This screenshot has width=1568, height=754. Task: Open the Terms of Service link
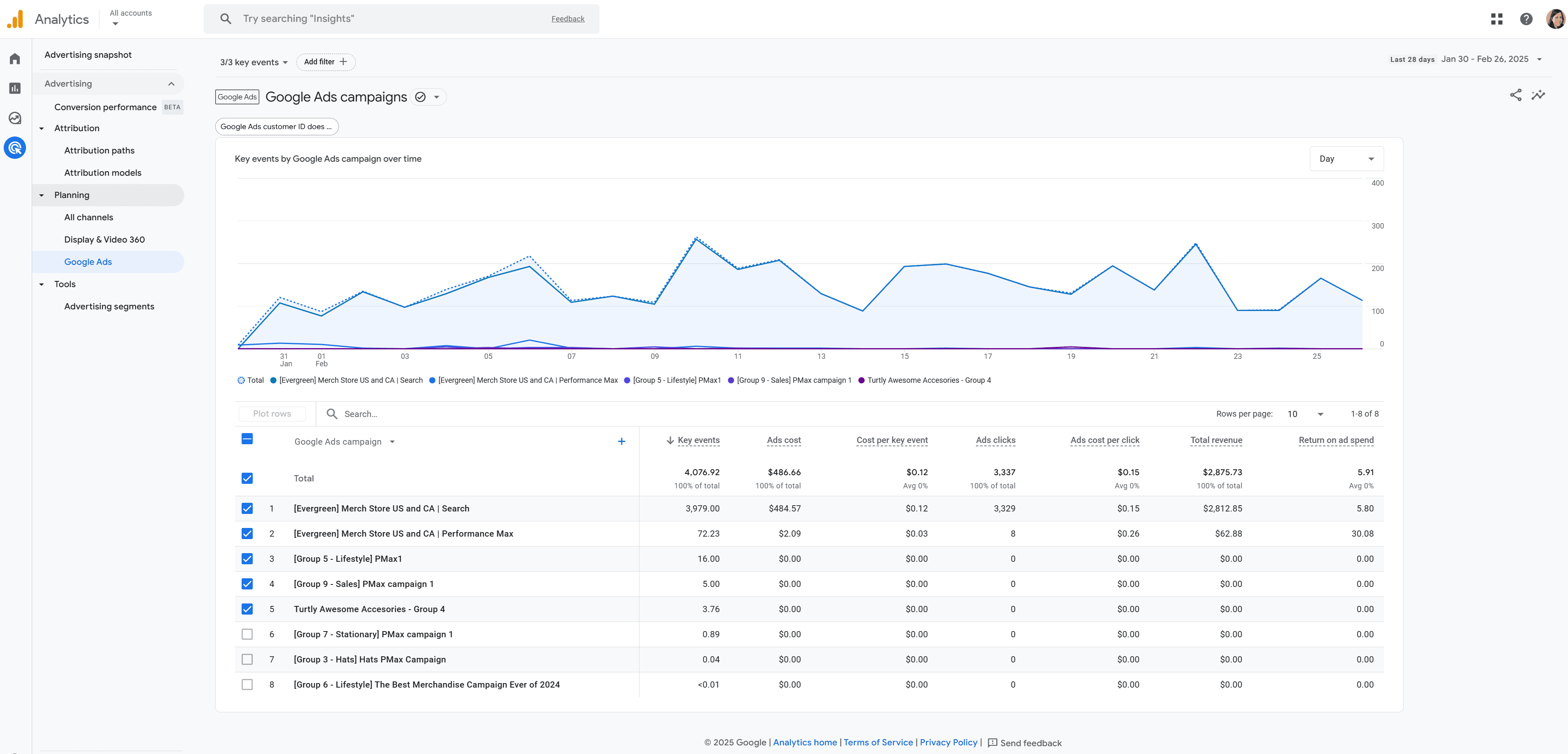[878, 742]
